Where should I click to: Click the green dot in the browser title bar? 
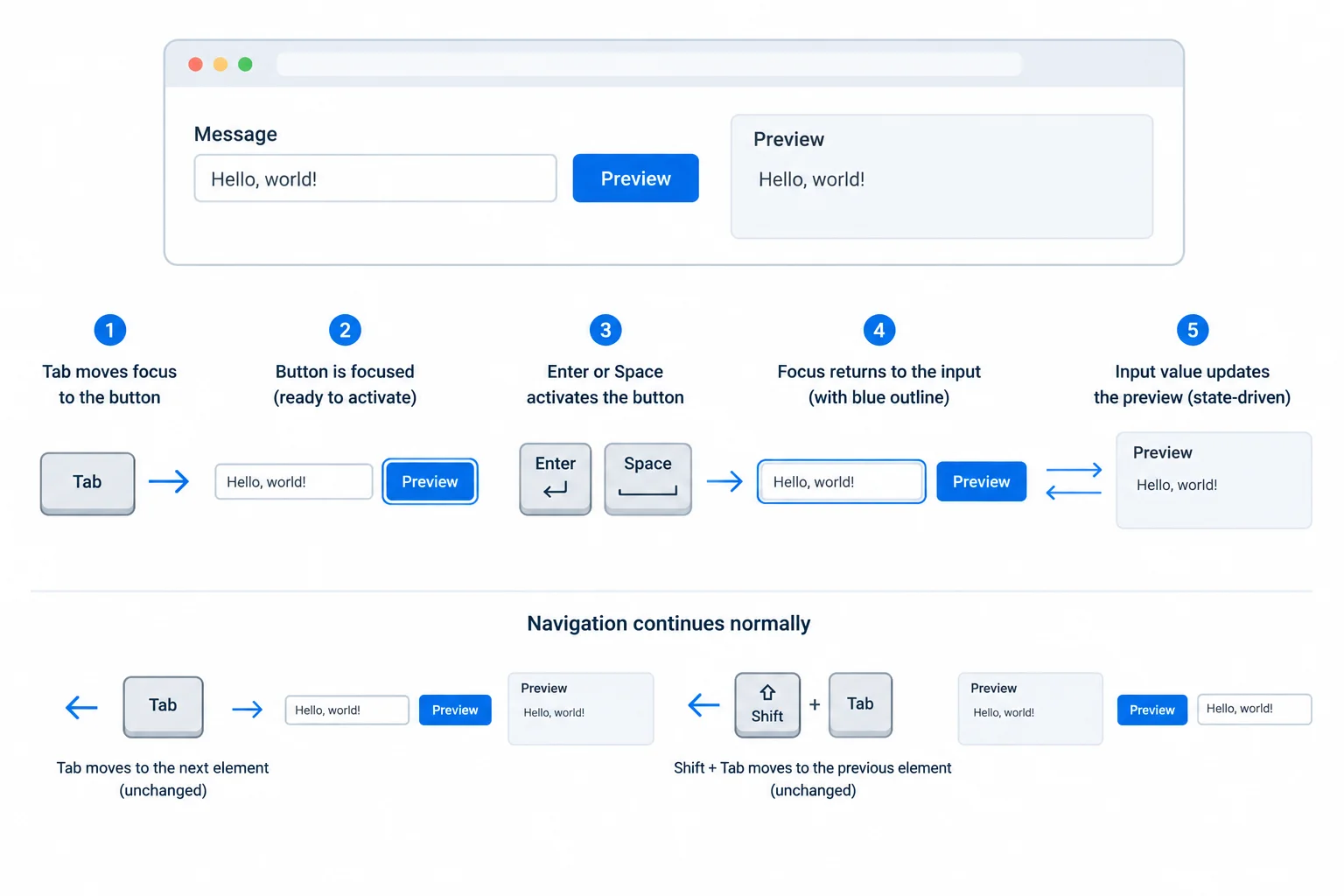pos(245,64)
